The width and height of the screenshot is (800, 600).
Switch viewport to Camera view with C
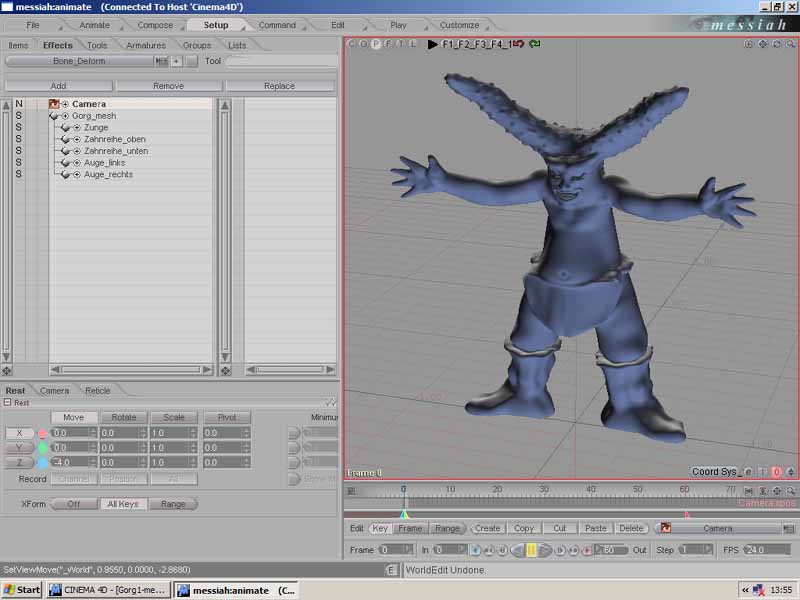tap(351, 44)
